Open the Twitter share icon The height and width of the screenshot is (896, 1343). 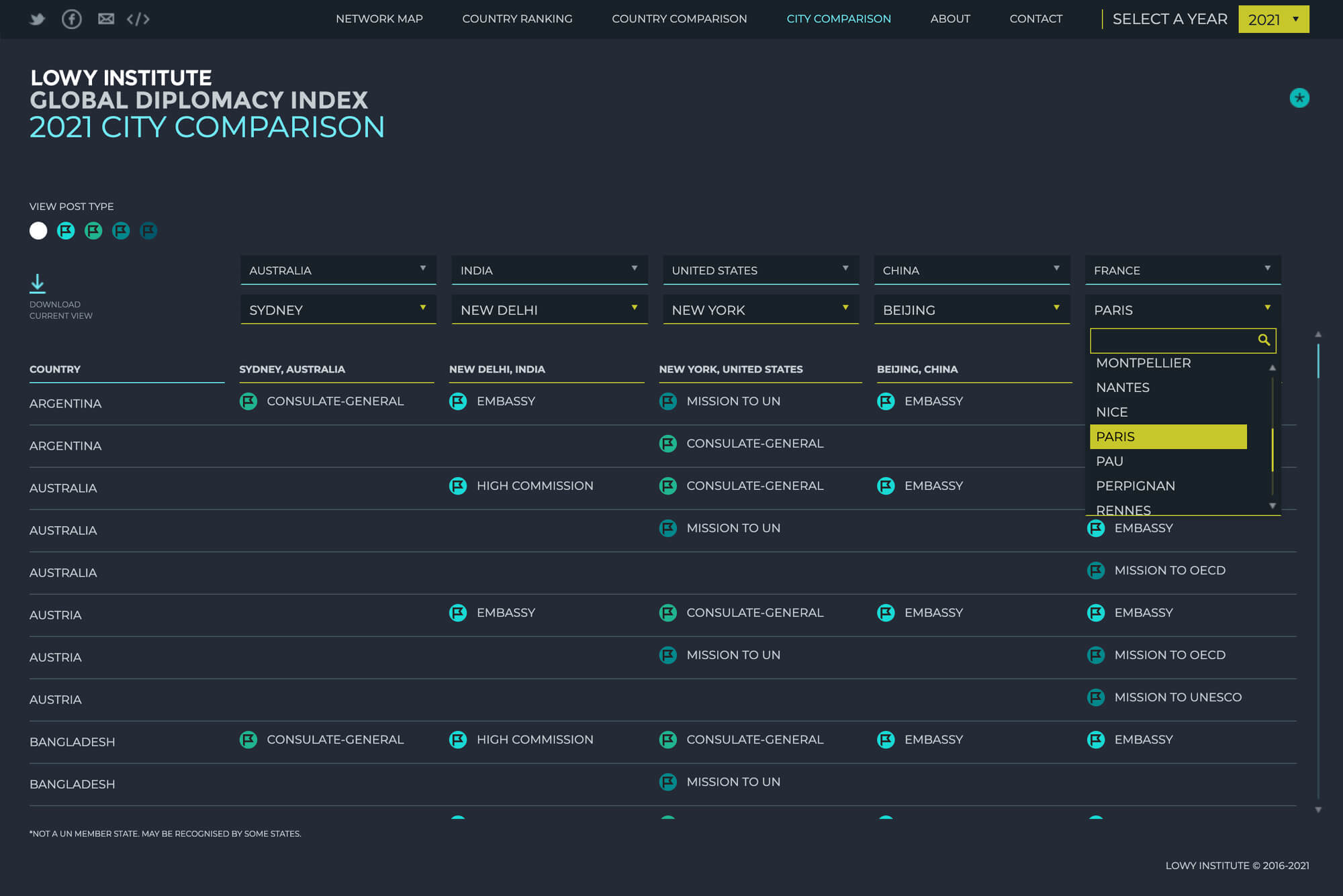click(x=38, y=19)
